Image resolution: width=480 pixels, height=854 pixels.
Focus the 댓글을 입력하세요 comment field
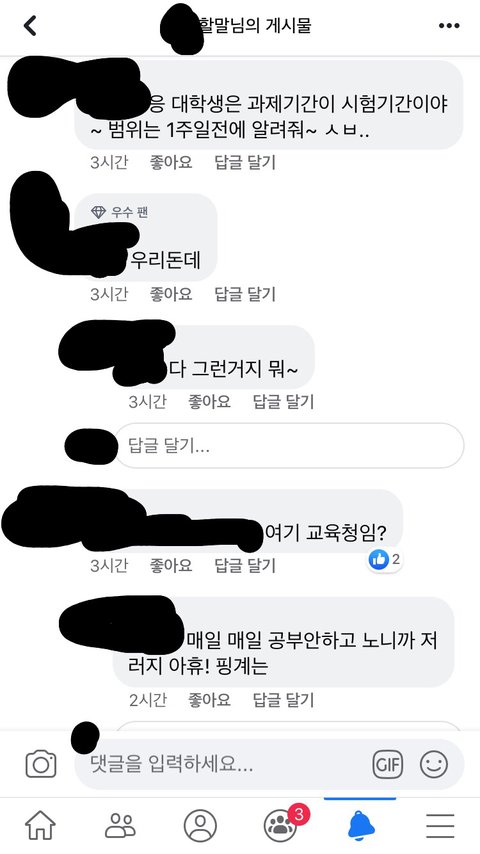coord(270,764)
